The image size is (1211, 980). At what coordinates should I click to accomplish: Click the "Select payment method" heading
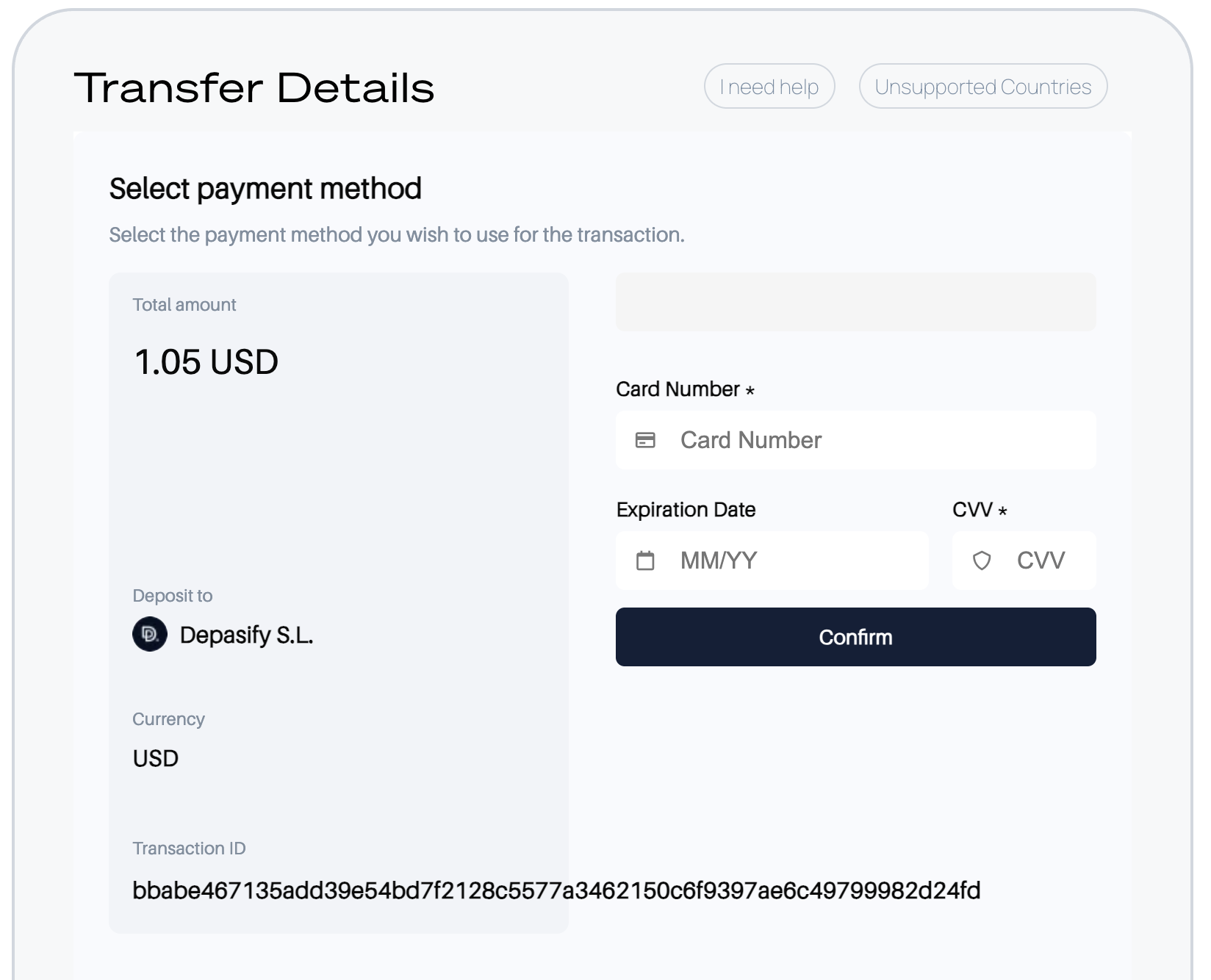[265, 189]
